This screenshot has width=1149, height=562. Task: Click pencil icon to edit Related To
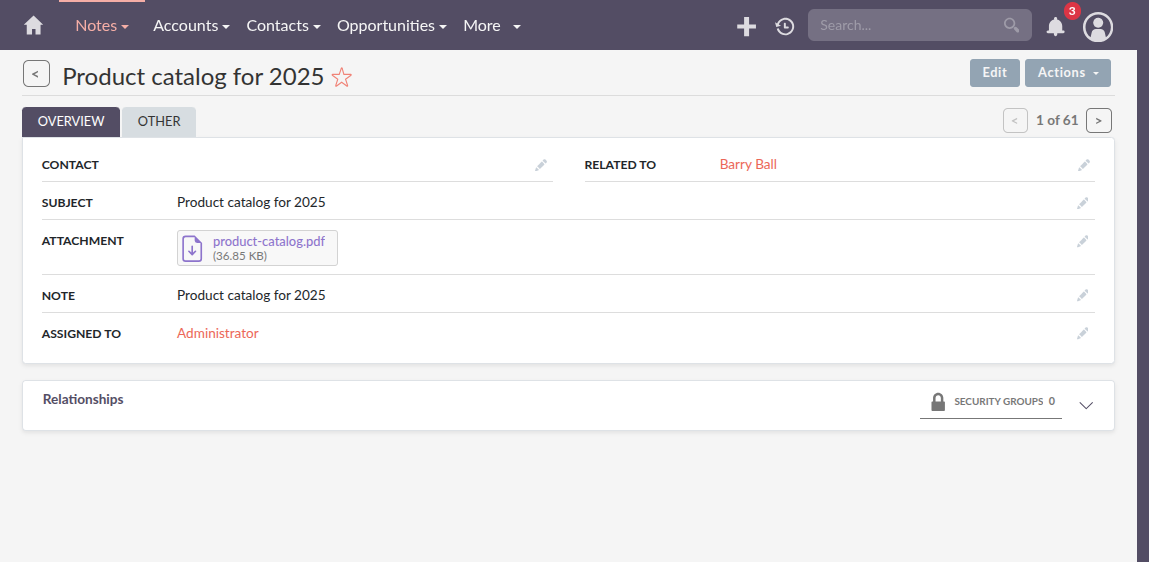1083,165
